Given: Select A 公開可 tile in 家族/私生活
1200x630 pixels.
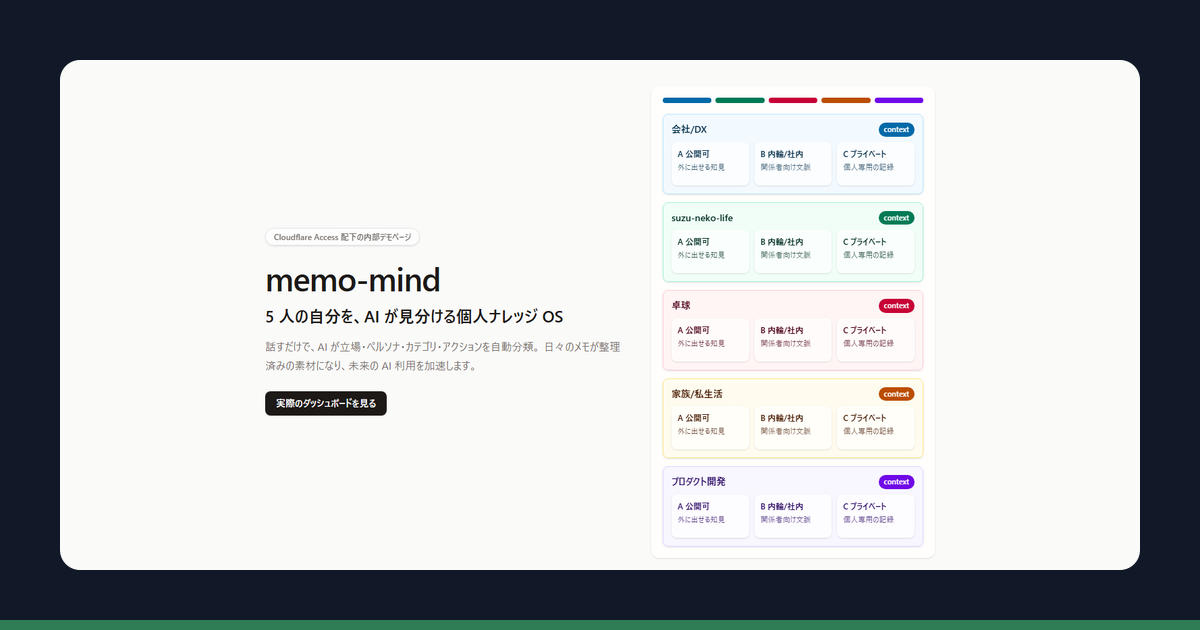Looking at the screenshot, I should click(710, 428).
